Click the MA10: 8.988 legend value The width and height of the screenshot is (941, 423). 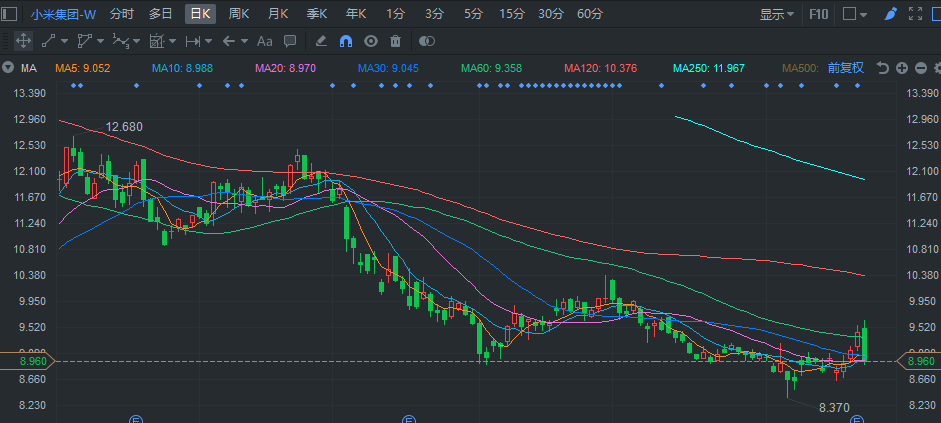pos(182,68)
